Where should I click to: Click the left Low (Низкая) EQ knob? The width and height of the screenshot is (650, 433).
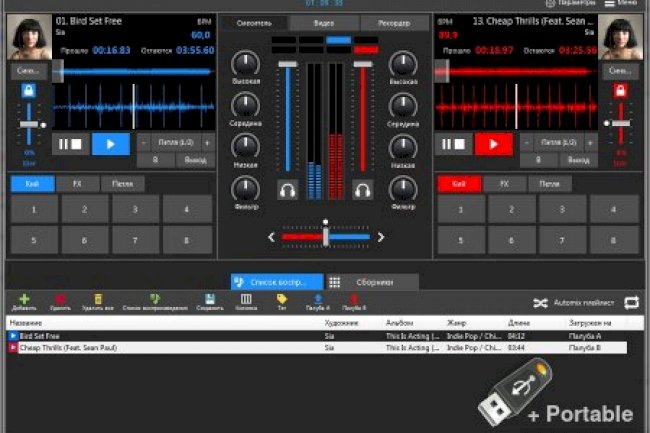(x=246, y=147)
